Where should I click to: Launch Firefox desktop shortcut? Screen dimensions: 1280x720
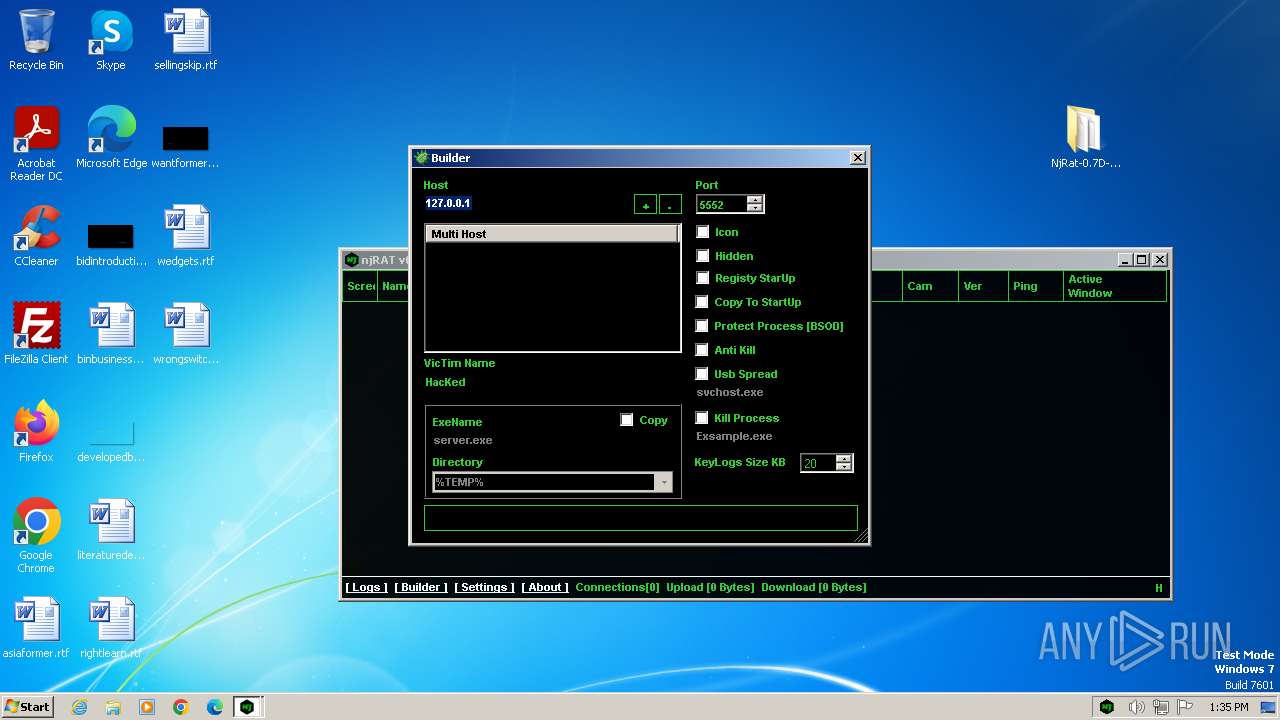[36, 432]
